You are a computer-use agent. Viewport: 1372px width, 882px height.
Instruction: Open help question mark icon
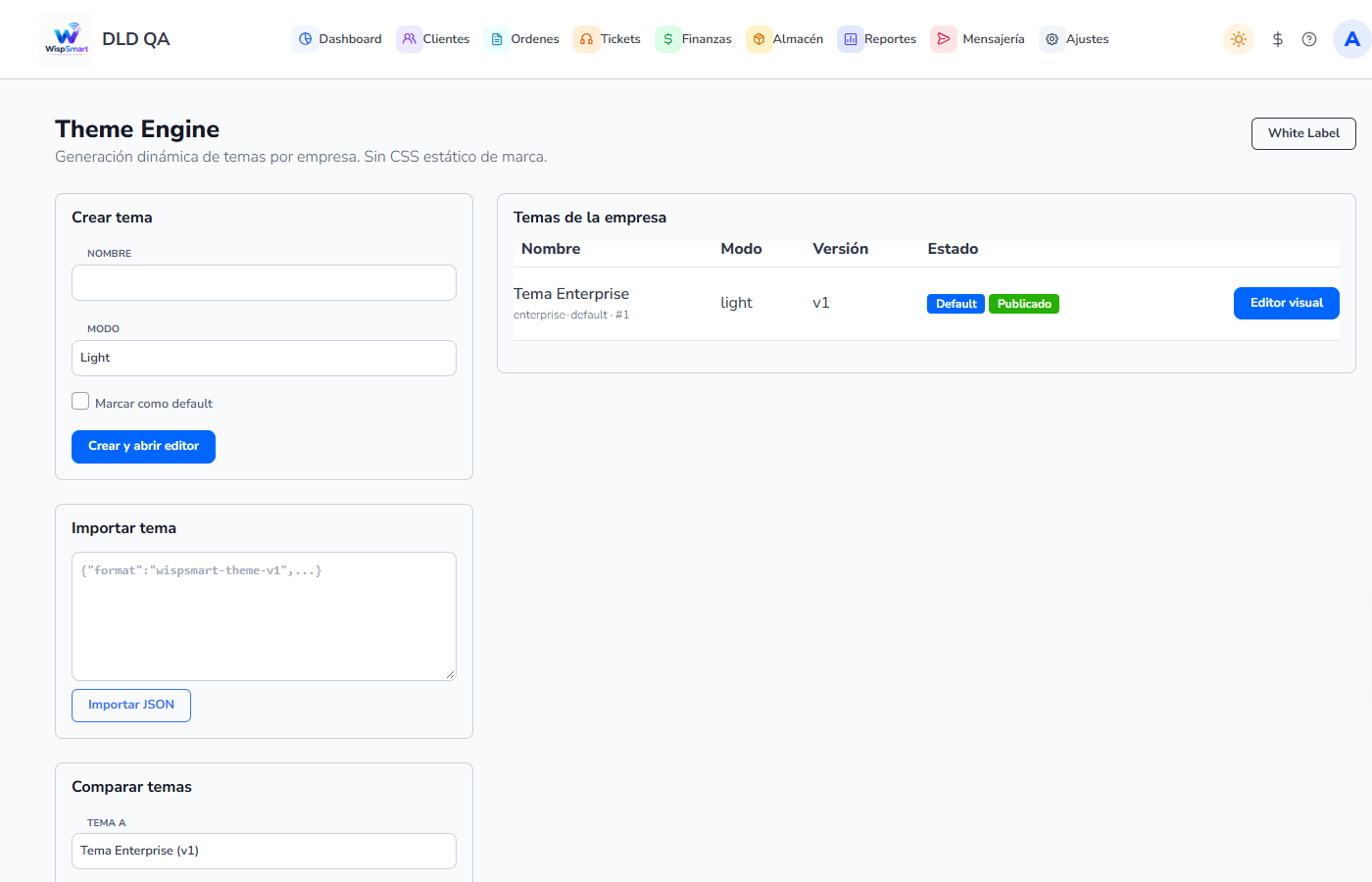click(x=1309, y=39)
